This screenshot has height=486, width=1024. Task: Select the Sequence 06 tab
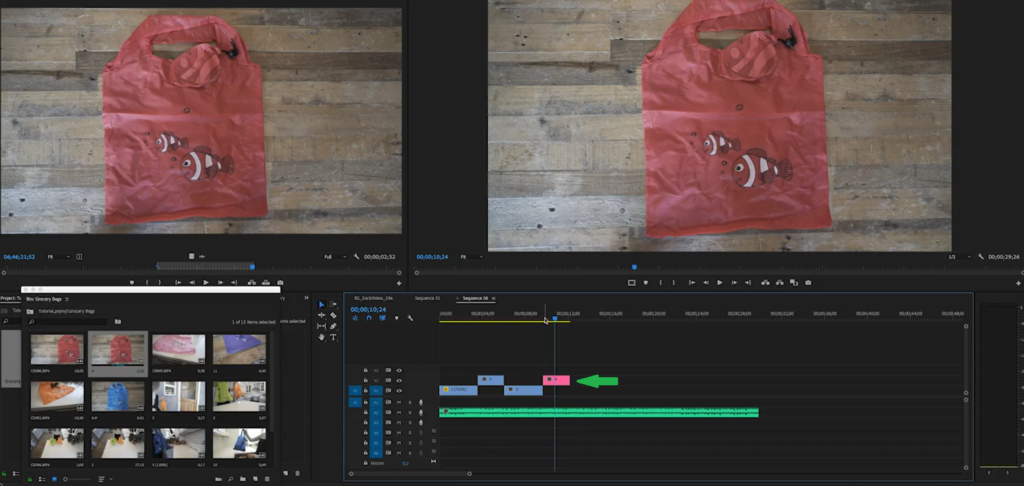pyautogui.click(x=475, y=298)
